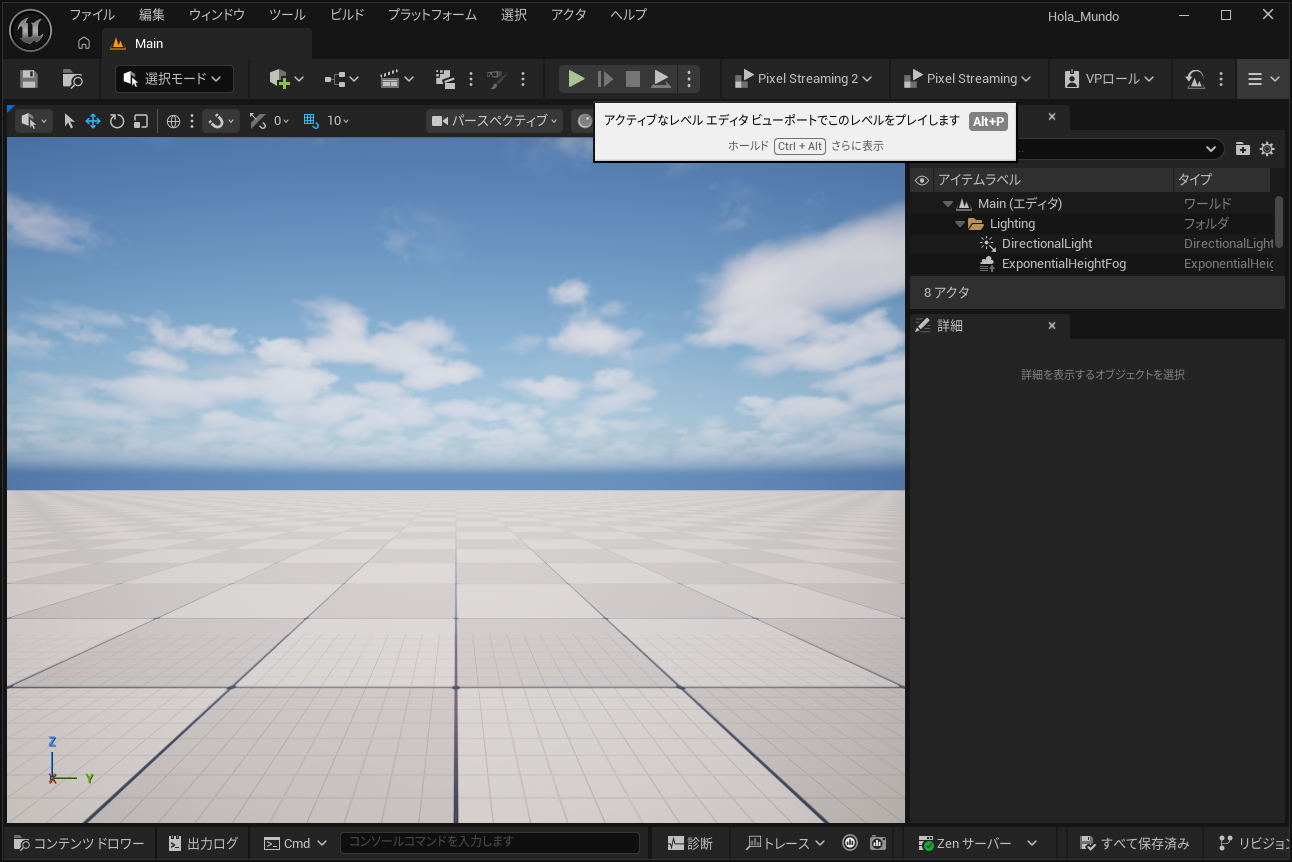The width and height of the screenshot is (1292, 862).
Task: Click the advance single frame button
Action: (605, 79)
